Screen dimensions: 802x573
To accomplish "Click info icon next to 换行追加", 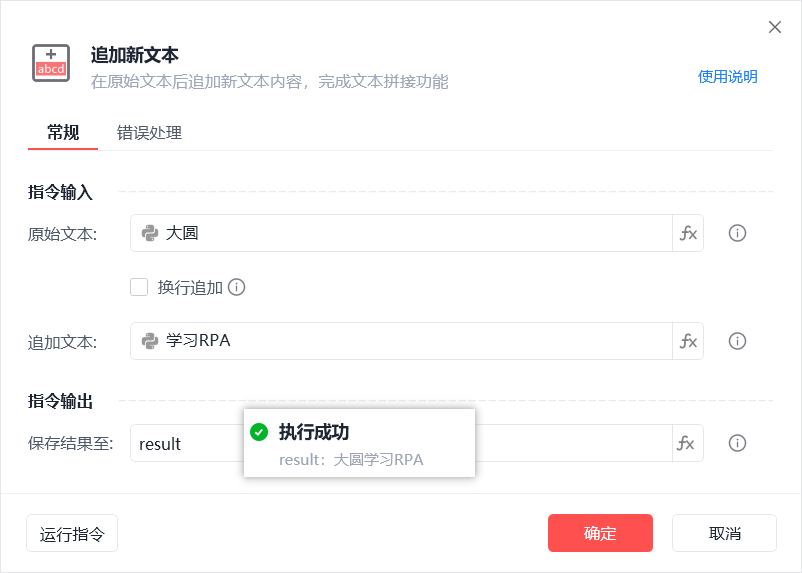I will pyautogui.click(x=236, y=287).
